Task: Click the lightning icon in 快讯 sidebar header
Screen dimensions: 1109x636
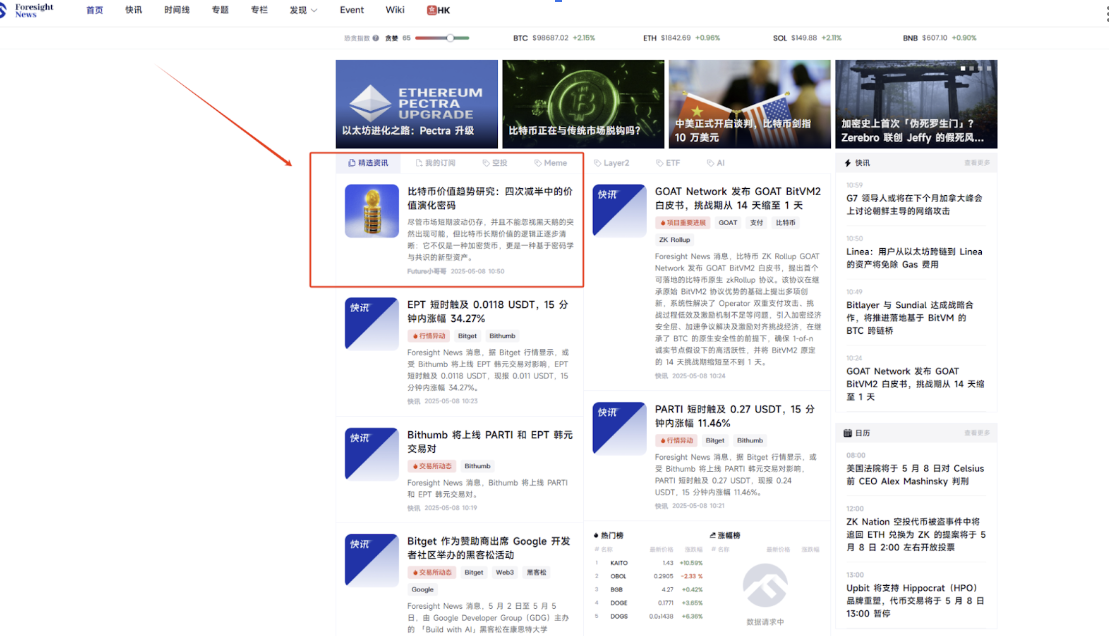Action: [x=848, y=163]
